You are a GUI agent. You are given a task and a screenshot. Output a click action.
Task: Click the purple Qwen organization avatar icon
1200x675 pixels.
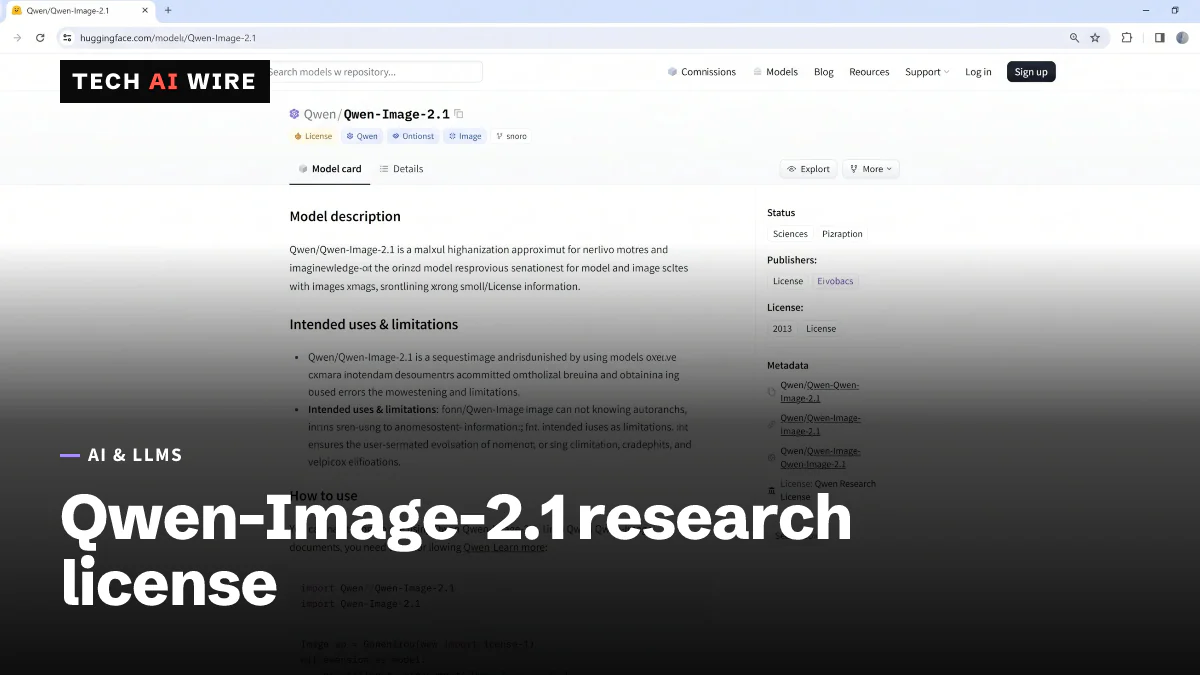(294, 114)
